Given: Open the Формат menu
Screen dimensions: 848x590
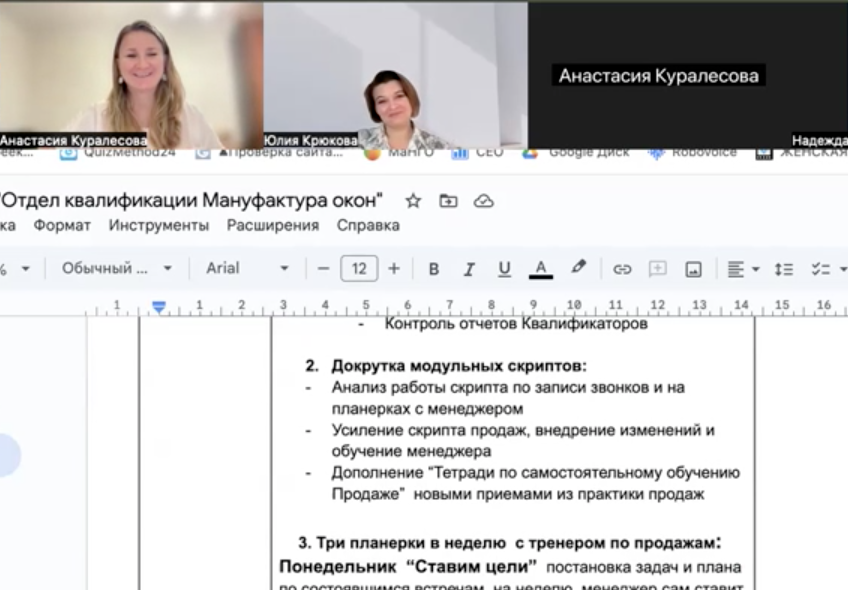Looking at the screenshot, I should coord(62,225).
